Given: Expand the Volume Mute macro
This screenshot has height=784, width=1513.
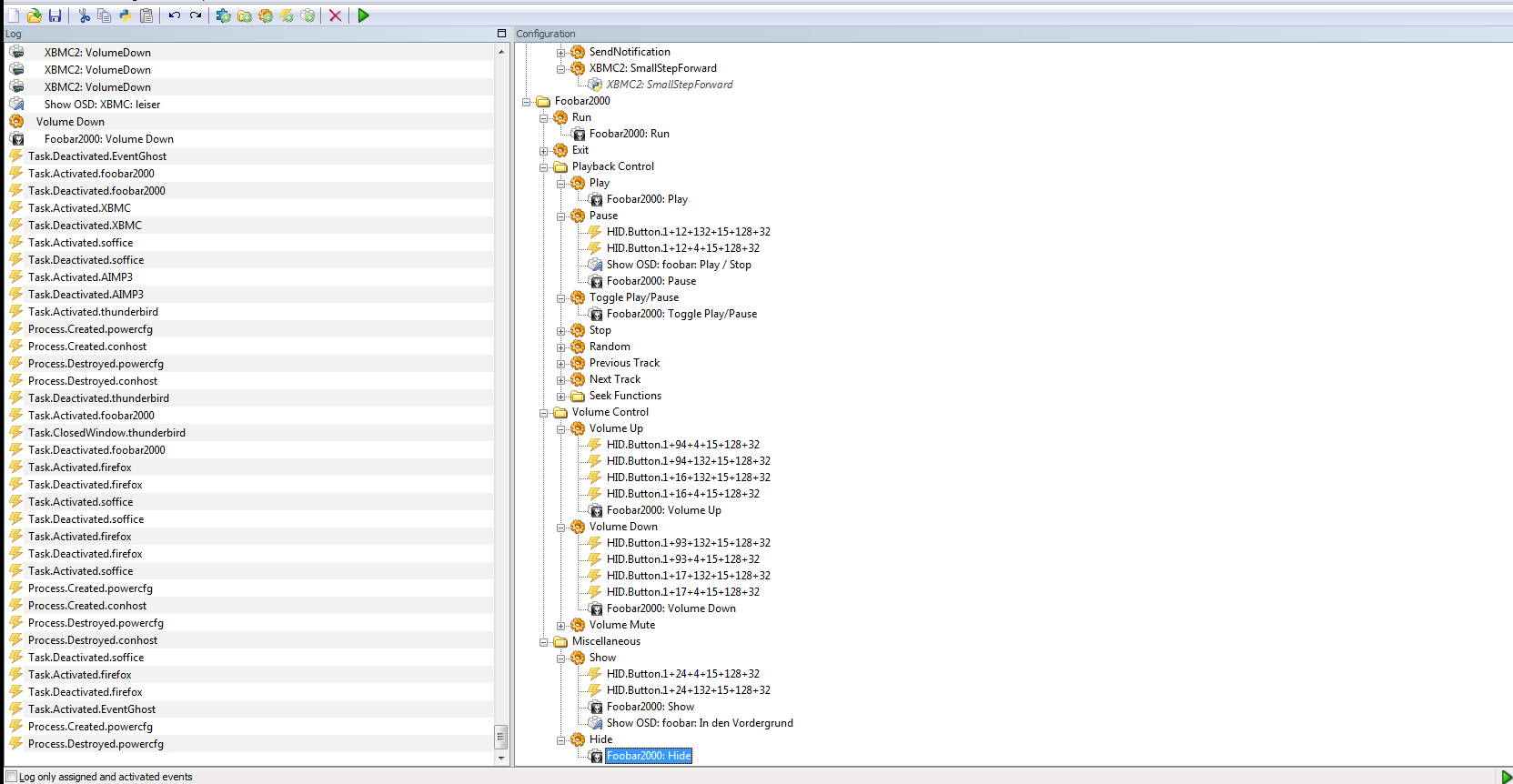Looking at the screenshot, I should pyautogui.click(x=561, y=626).
